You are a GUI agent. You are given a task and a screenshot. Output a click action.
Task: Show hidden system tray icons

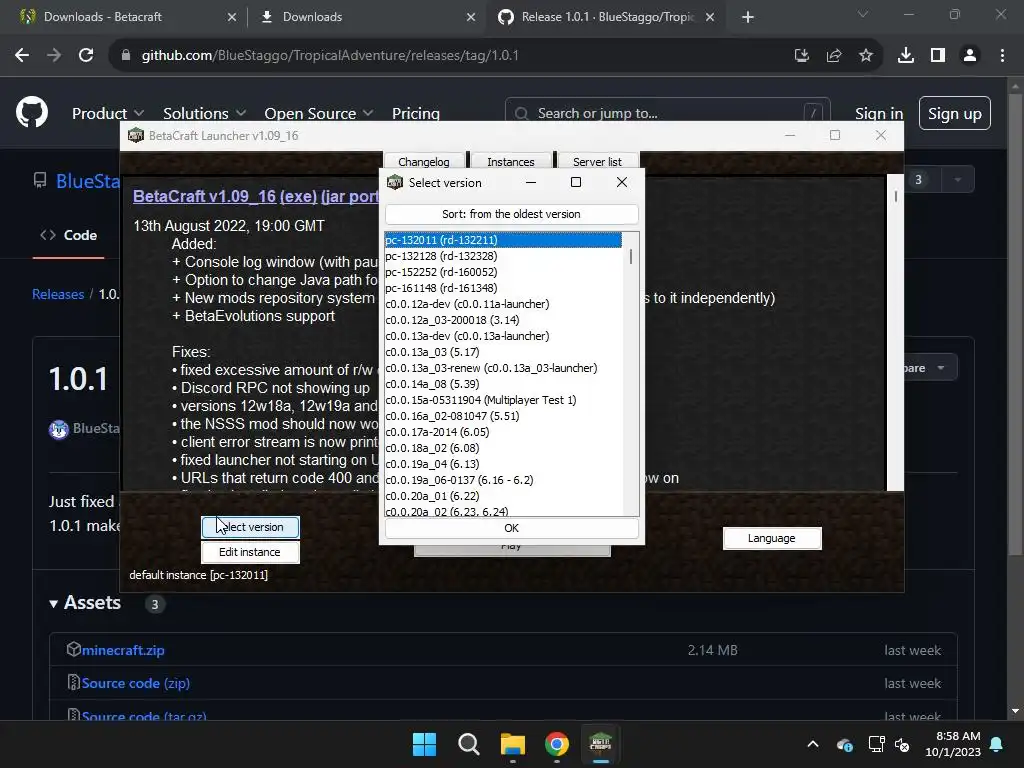click(812, 744)
